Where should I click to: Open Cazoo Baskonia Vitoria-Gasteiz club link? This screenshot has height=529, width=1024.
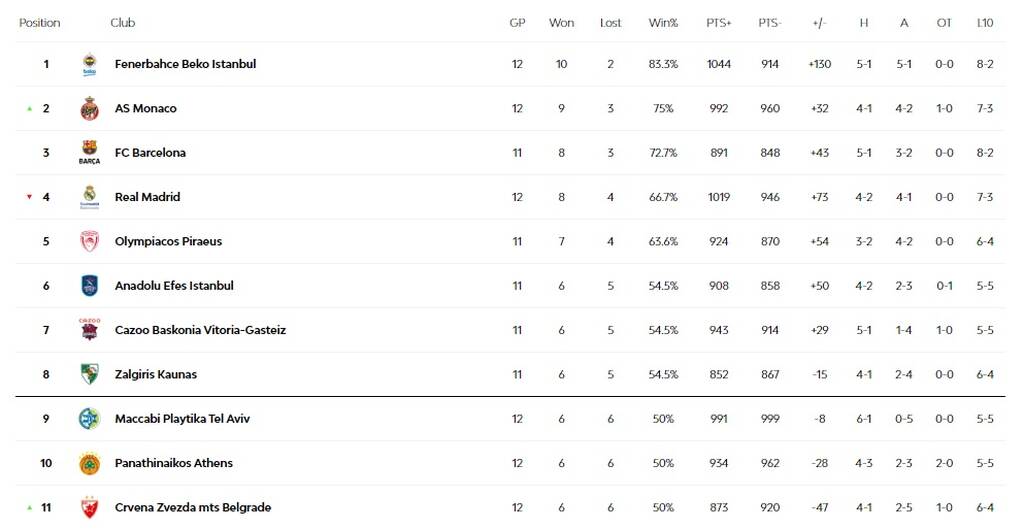point(200,330)
